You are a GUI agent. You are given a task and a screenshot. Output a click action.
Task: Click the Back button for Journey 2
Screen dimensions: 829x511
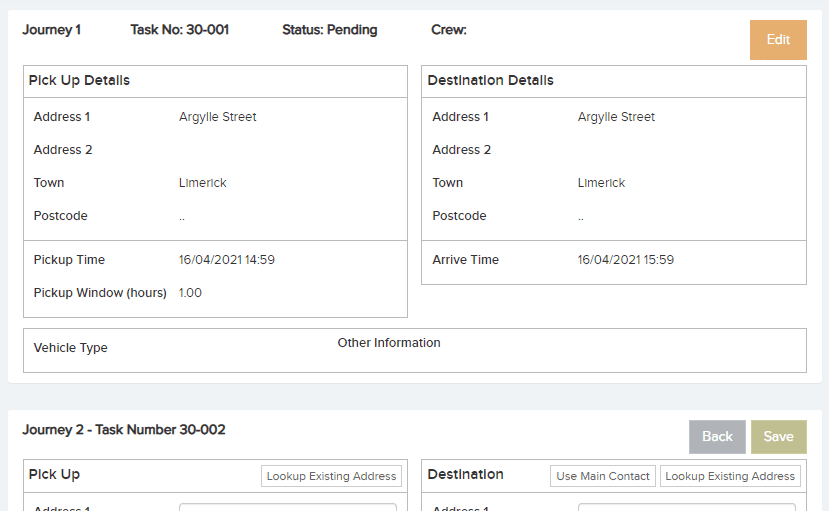click(717, 436)
